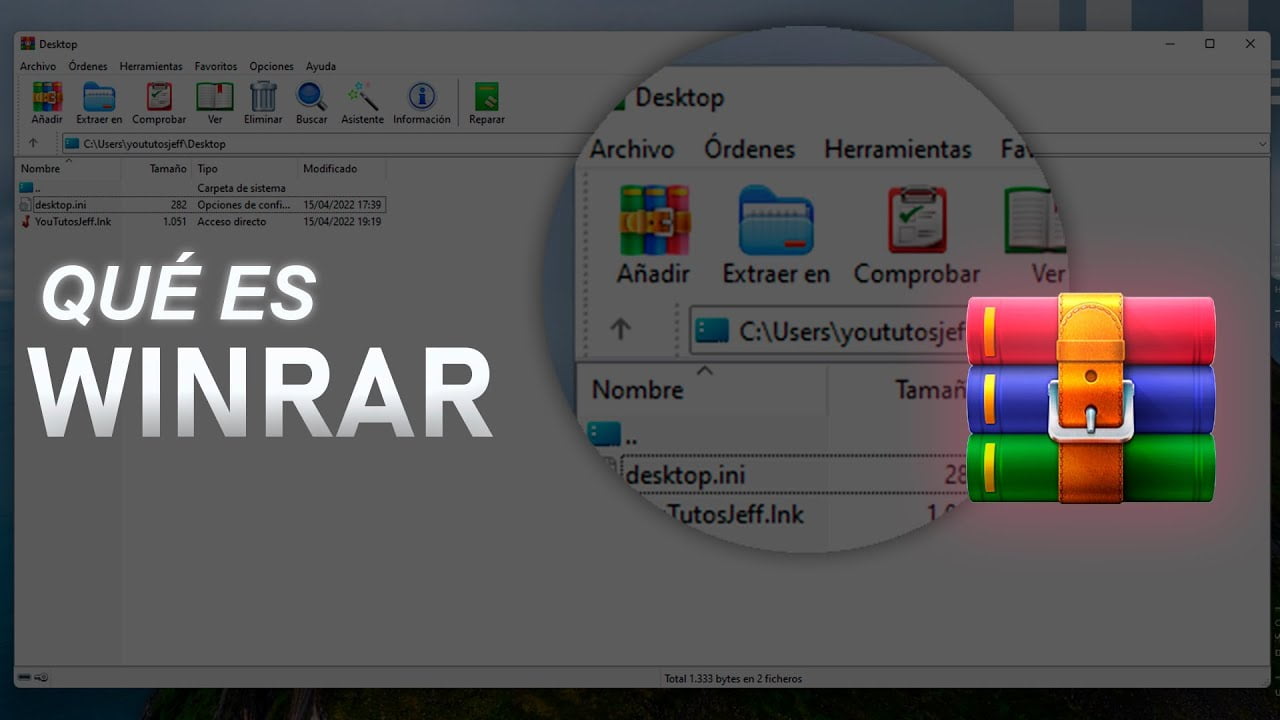Click the address bar path field
The width and height of the screenshot is (1280, 720).
coord(657,144)
